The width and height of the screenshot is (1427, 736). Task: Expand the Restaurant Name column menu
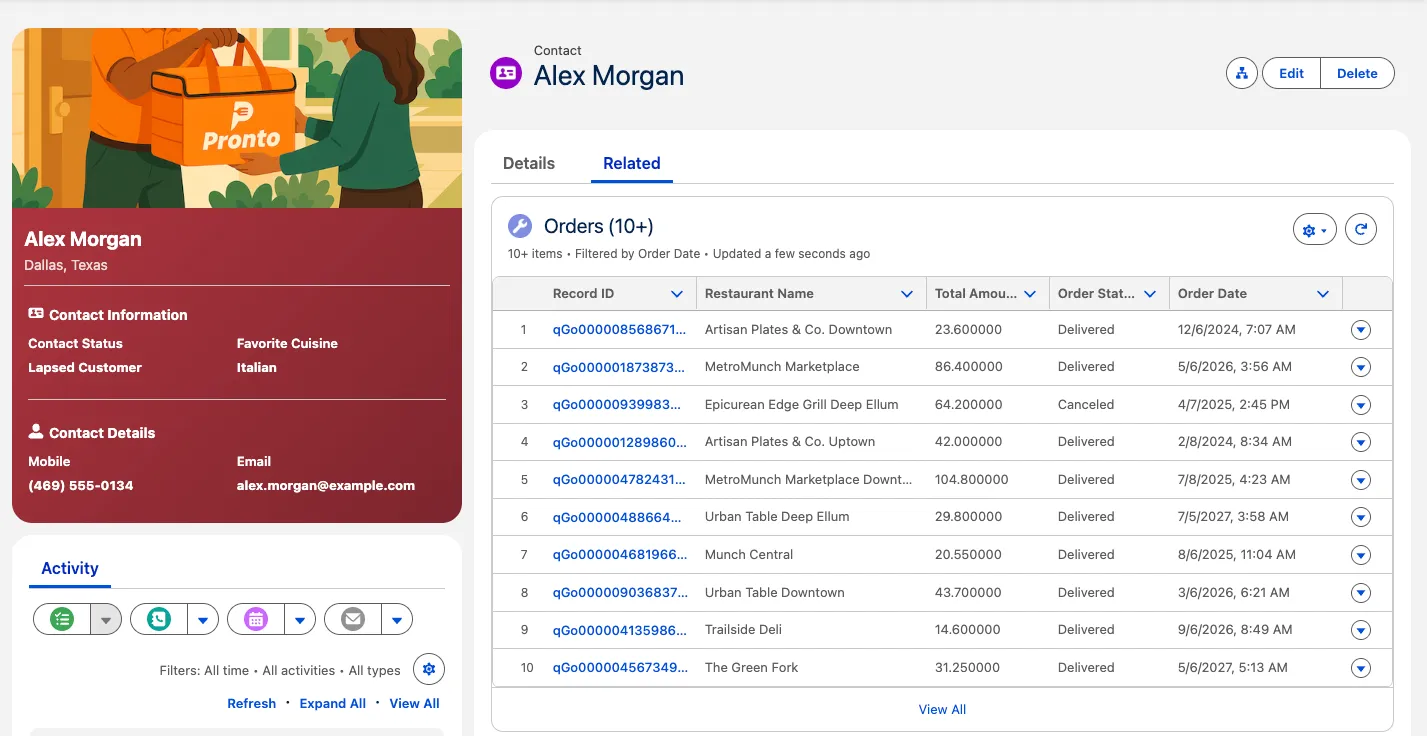click(x=907, y=294)
